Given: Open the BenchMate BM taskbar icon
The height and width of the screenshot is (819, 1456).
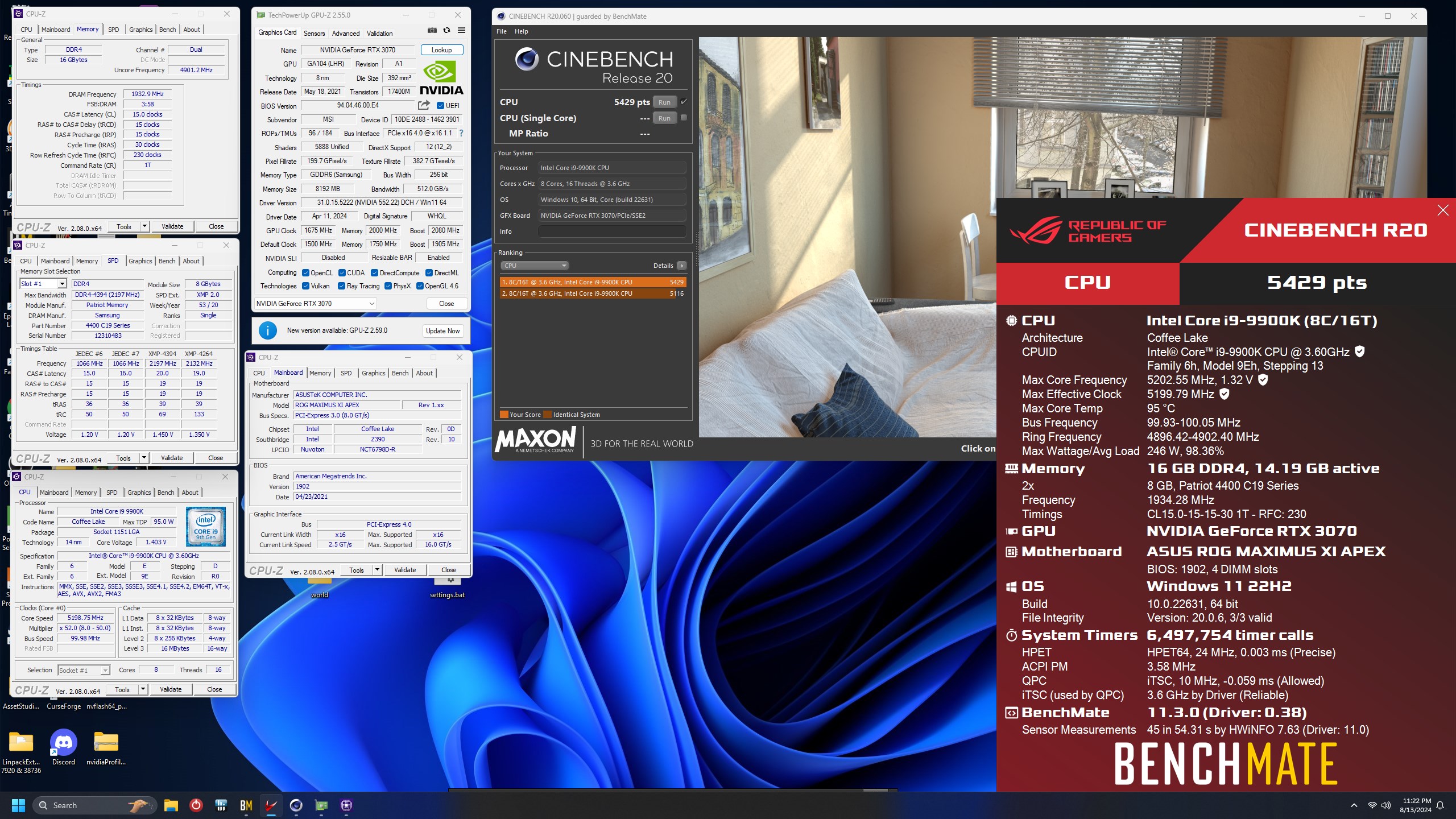Looking at the screenshot, I should [x=246, y=805].
